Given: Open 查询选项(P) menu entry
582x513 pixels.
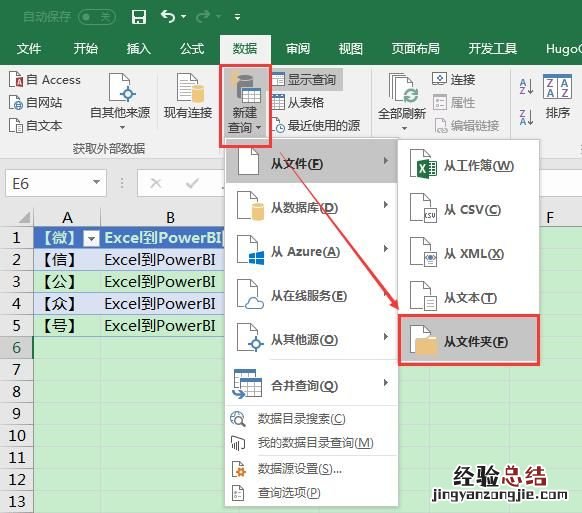Looking at the screenshot, I should coord(311,493).
